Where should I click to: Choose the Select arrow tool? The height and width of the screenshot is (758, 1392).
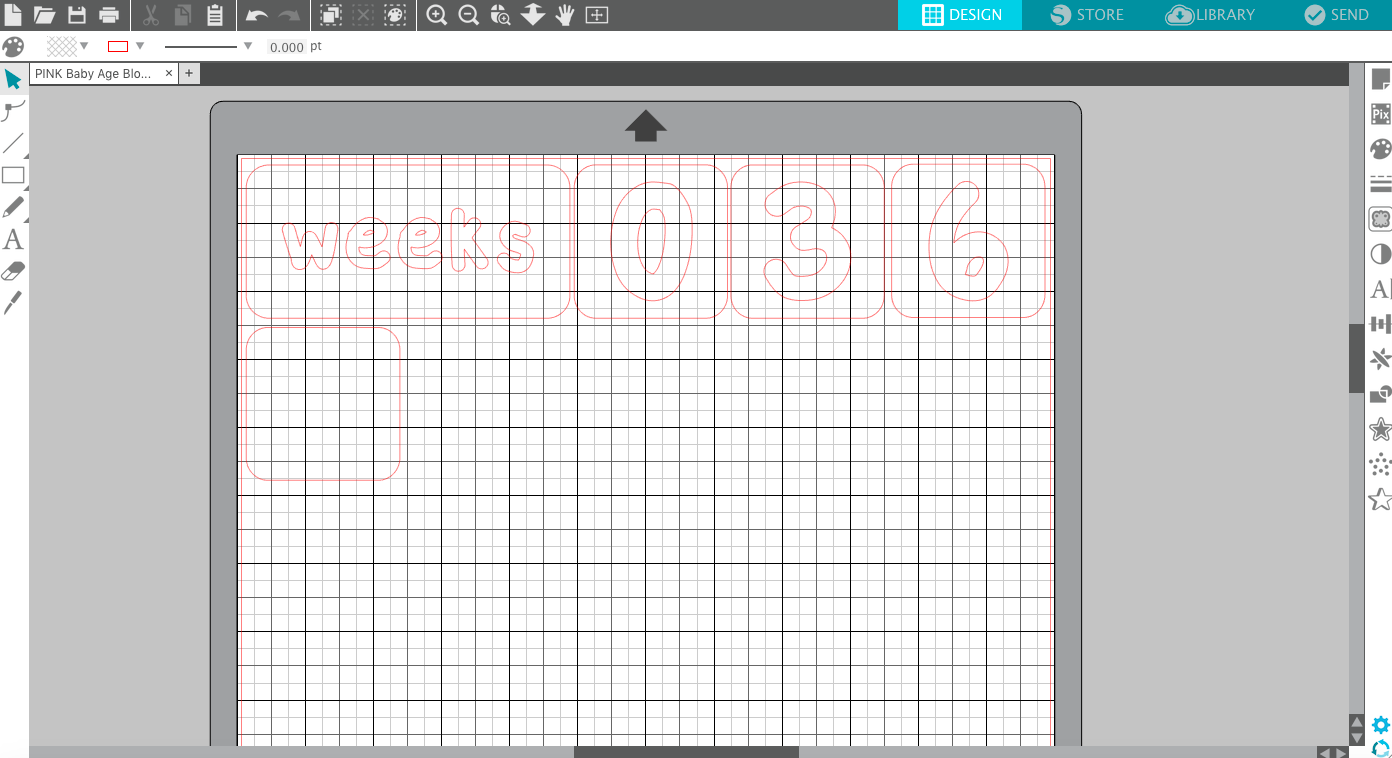point(13,79)
